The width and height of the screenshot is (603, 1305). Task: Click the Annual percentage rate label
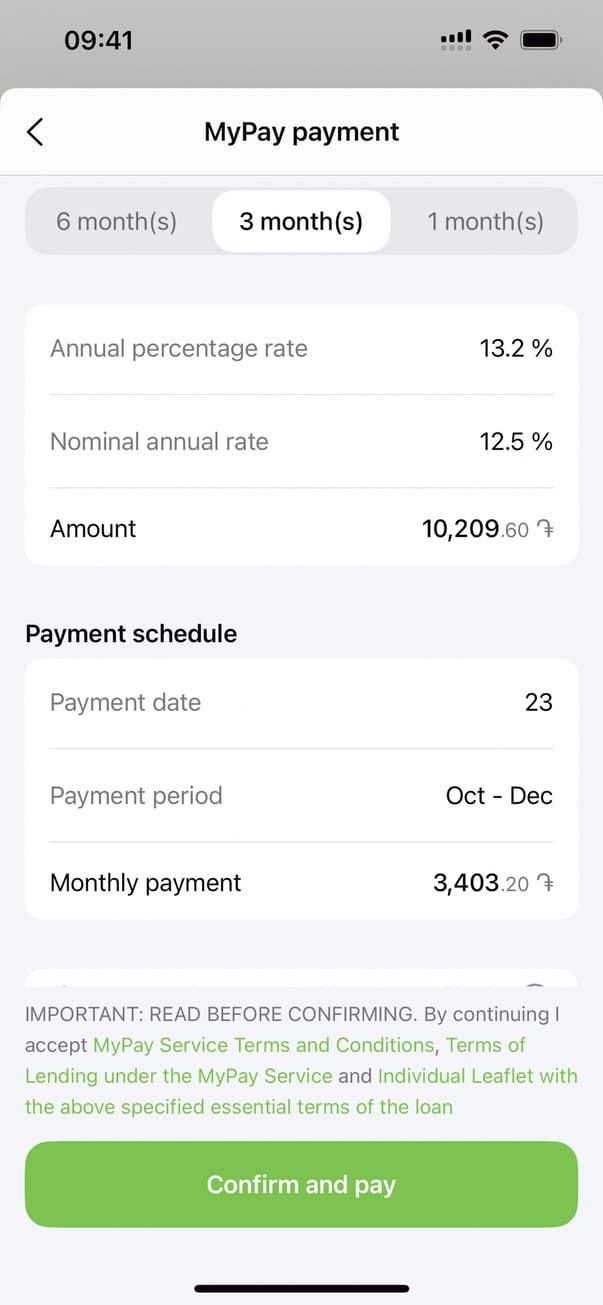(x=179, y=349)
